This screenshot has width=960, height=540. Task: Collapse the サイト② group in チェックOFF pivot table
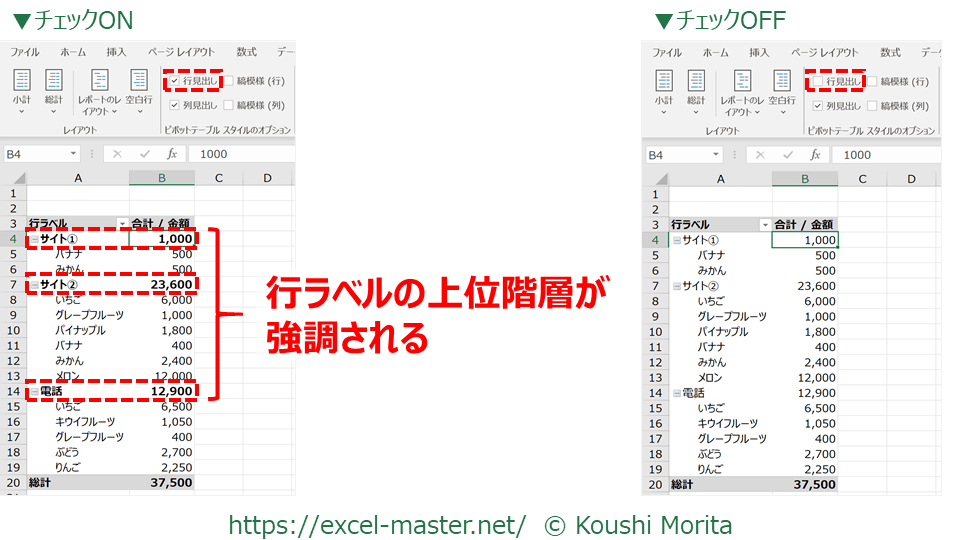675,286
